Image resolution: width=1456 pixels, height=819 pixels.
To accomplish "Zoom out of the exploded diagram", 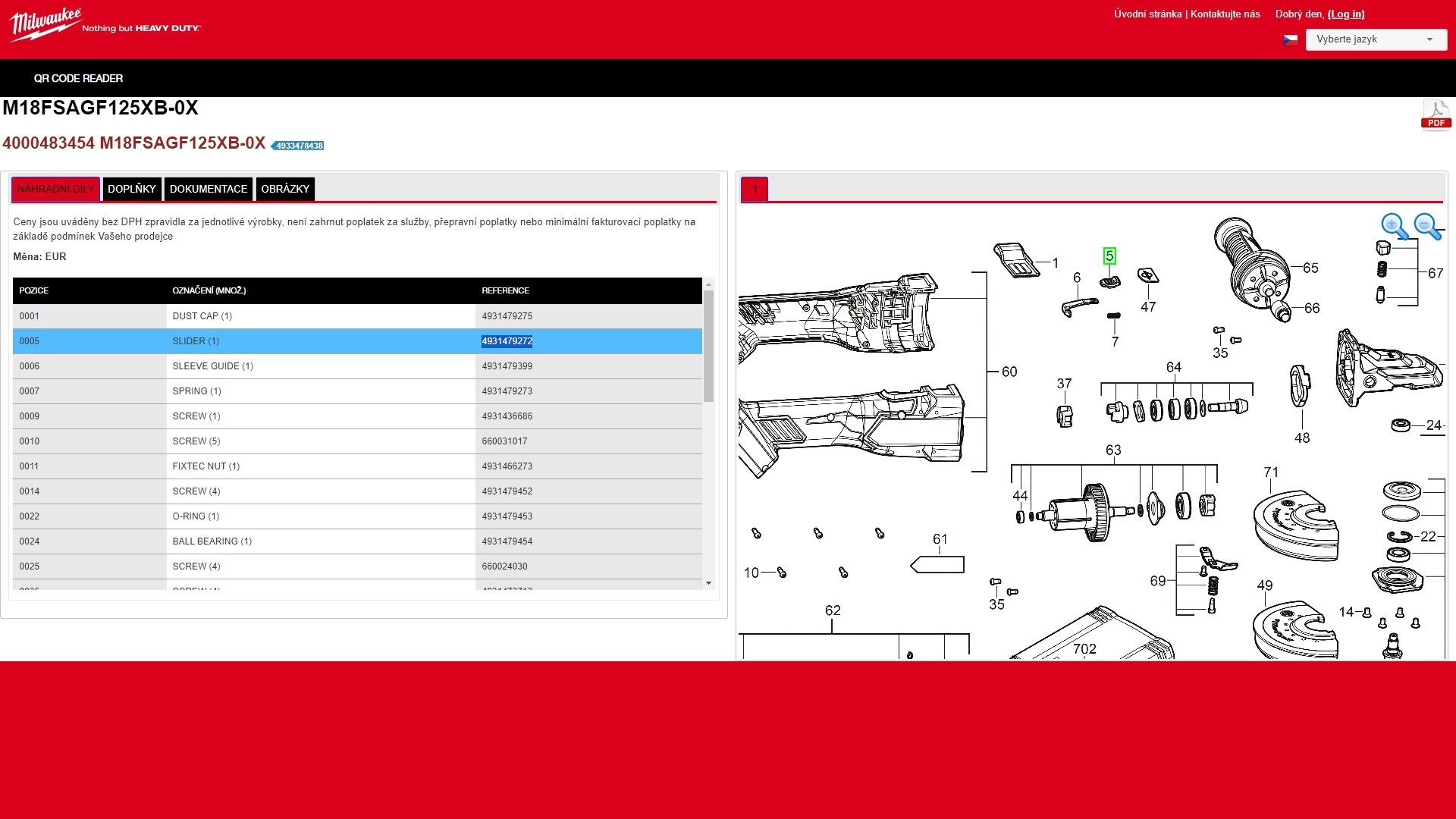I will 1428,226.
